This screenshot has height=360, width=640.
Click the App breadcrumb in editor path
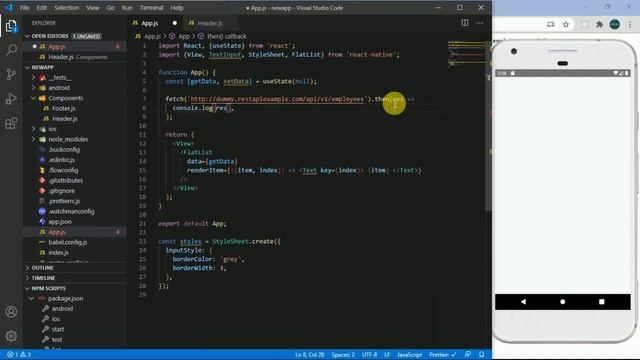point(184,36)
